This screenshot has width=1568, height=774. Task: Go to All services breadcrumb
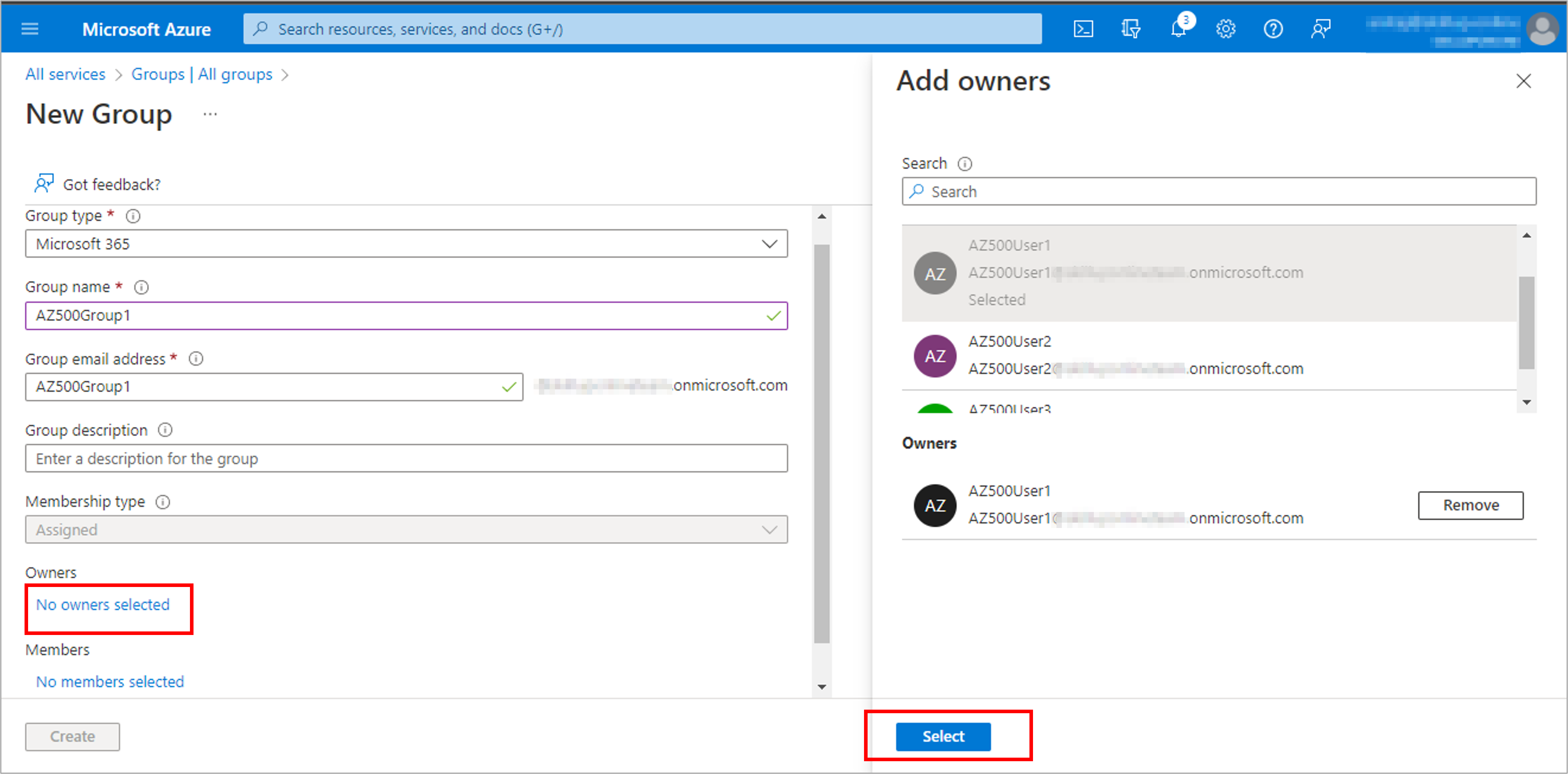click(65, 74)
